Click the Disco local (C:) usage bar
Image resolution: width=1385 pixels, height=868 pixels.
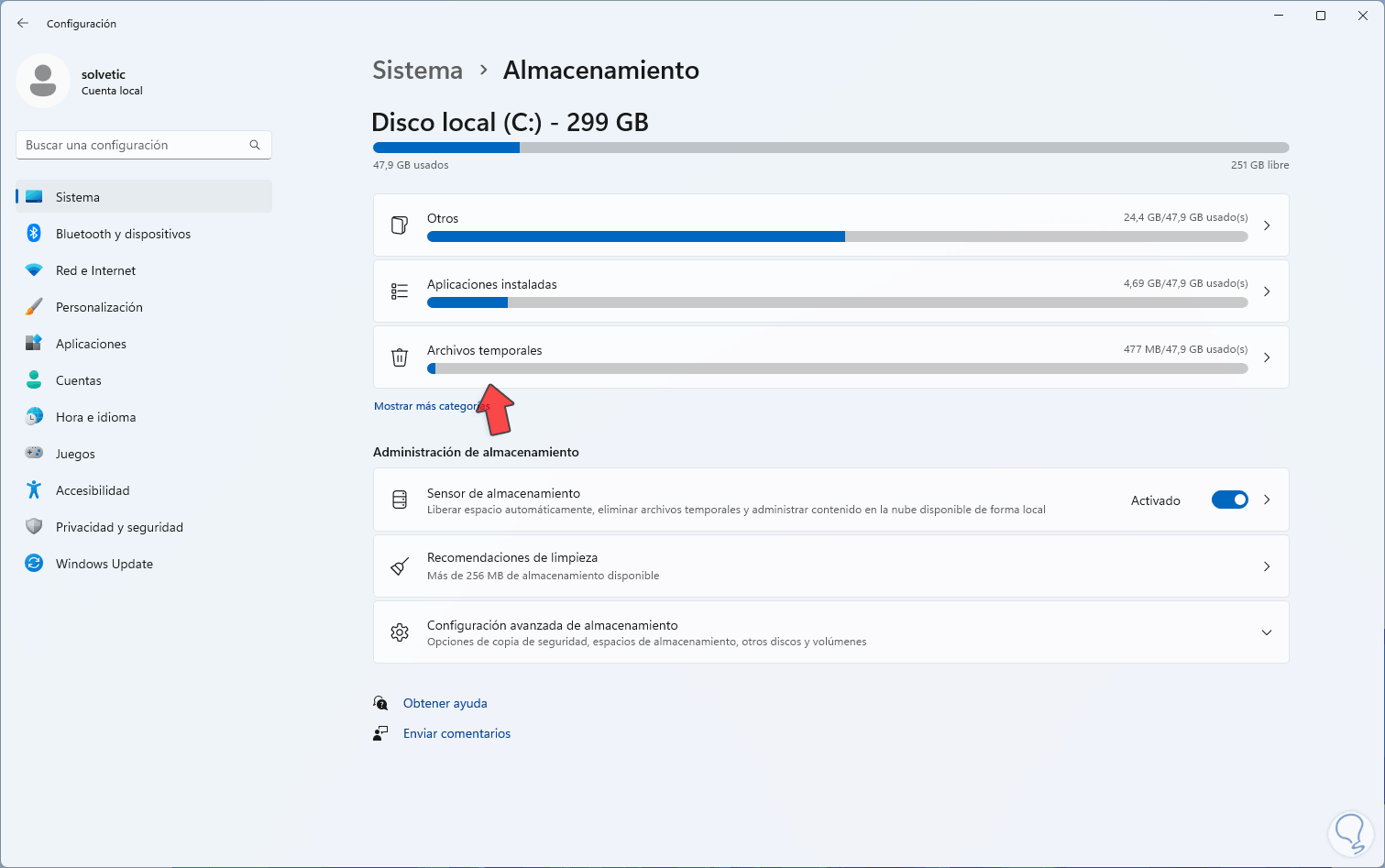[x=831, y=148]
